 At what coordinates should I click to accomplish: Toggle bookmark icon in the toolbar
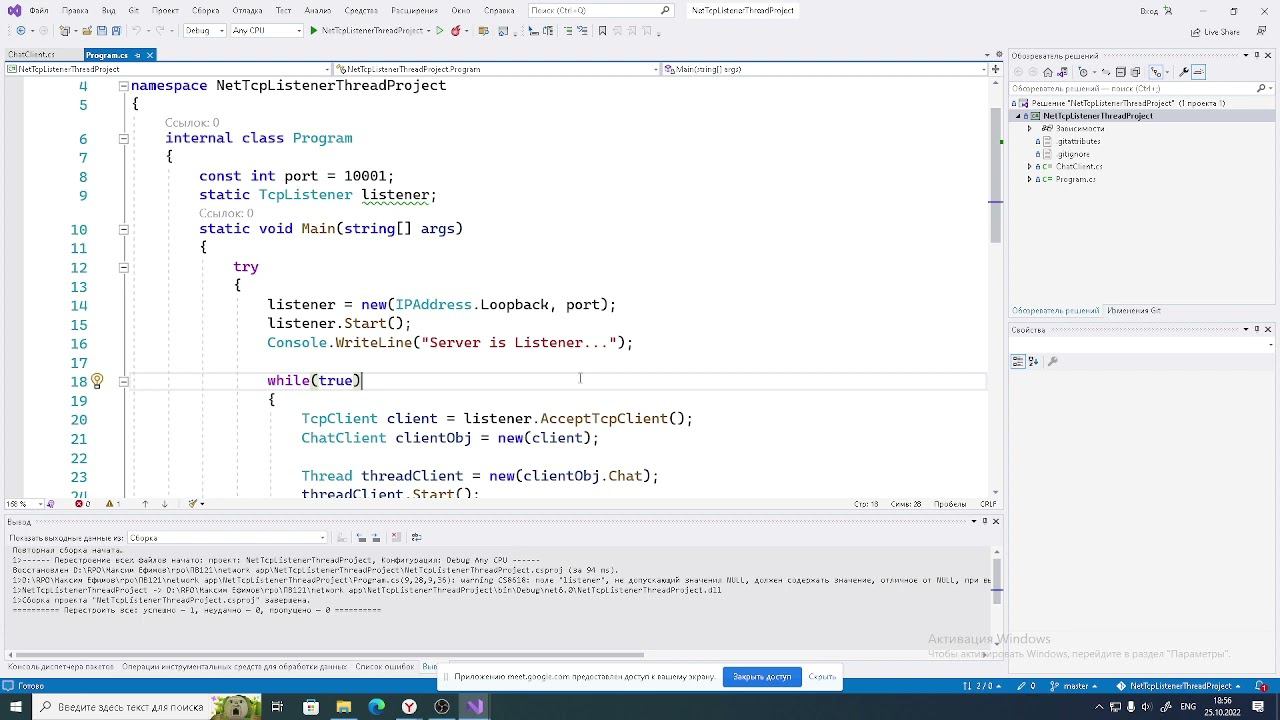602,31
